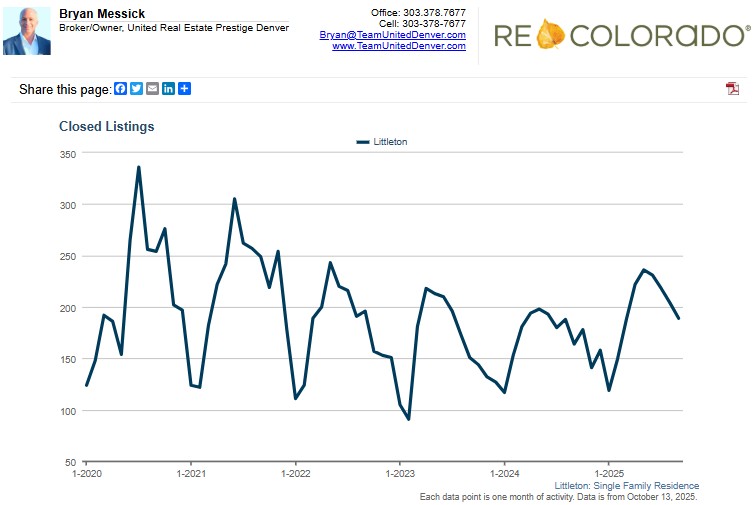
Task: Toggle the Littleton series legend label
Action: point(390,142)
